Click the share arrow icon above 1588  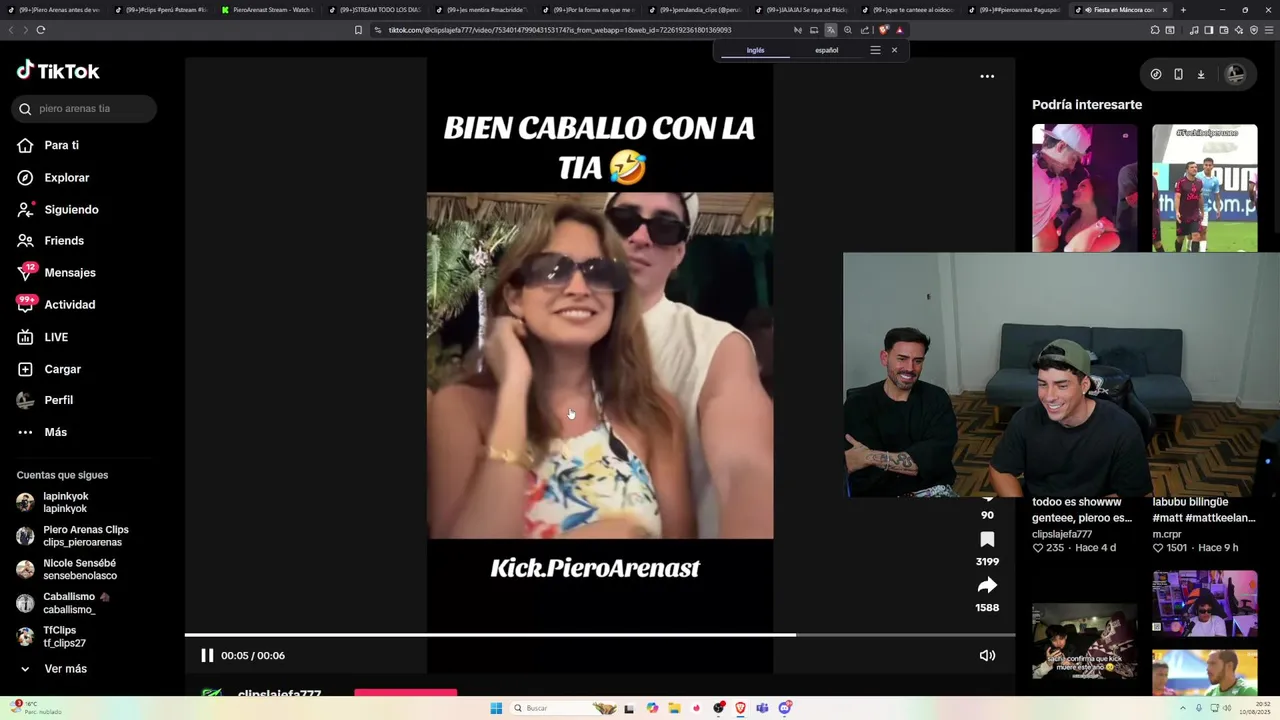point(987,586)
